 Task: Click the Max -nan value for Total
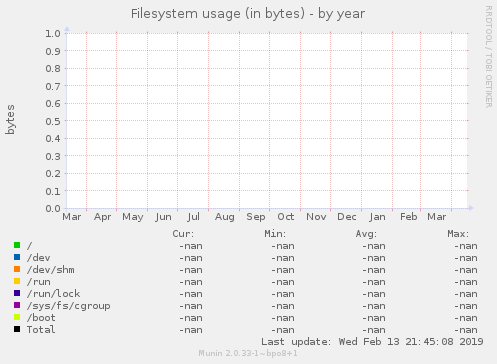466,330
